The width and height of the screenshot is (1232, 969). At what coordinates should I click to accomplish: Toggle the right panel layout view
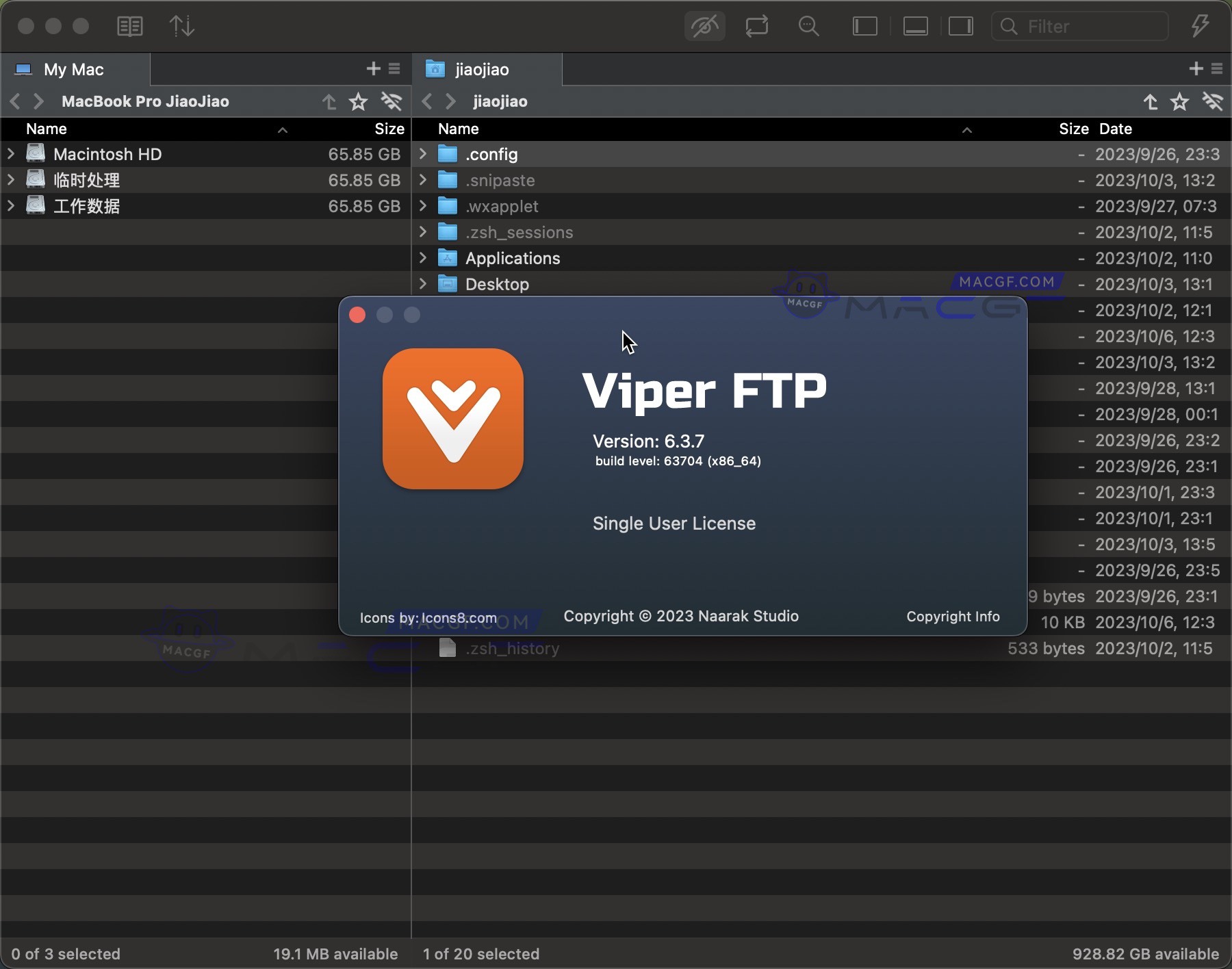tap(960, 26)
